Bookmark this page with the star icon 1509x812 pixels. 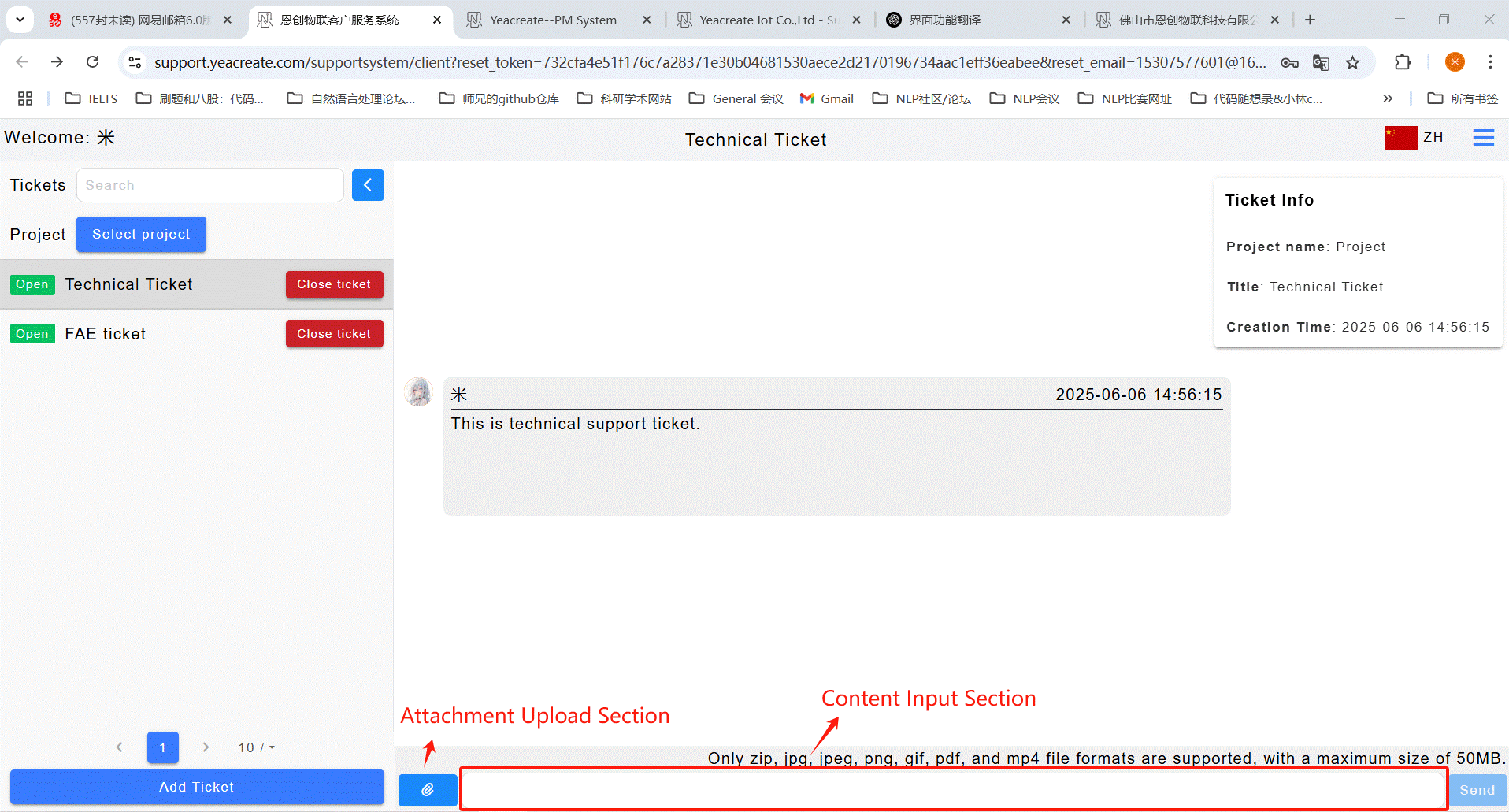(x=1352, y=62)
